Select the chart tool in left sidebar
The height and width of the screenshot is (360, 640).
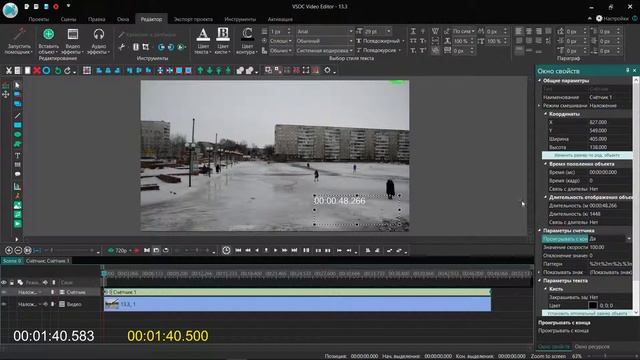(17, 187)
